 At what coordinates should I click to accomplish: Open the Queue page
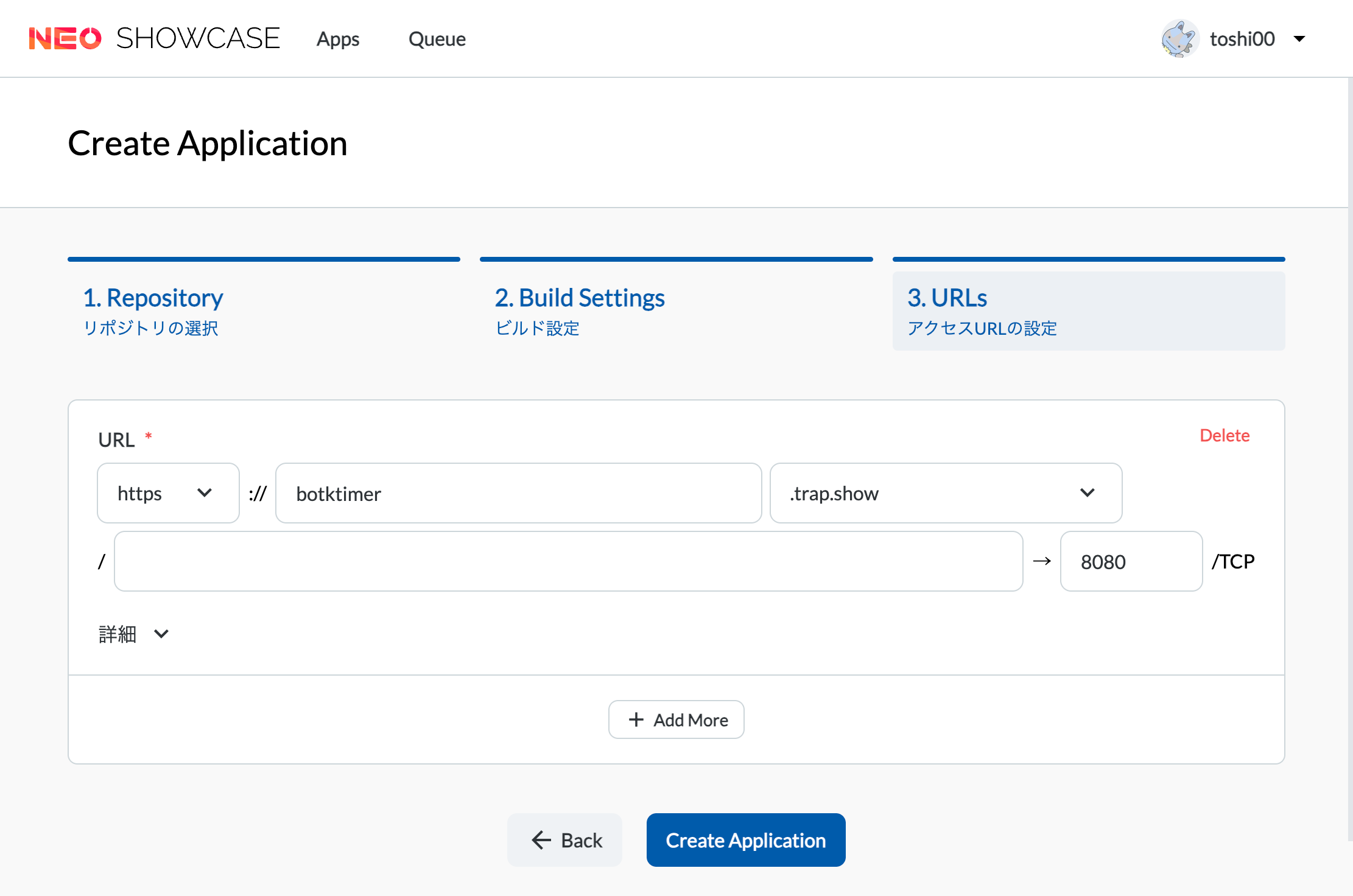pyautogui.click(x=437, y=39)
